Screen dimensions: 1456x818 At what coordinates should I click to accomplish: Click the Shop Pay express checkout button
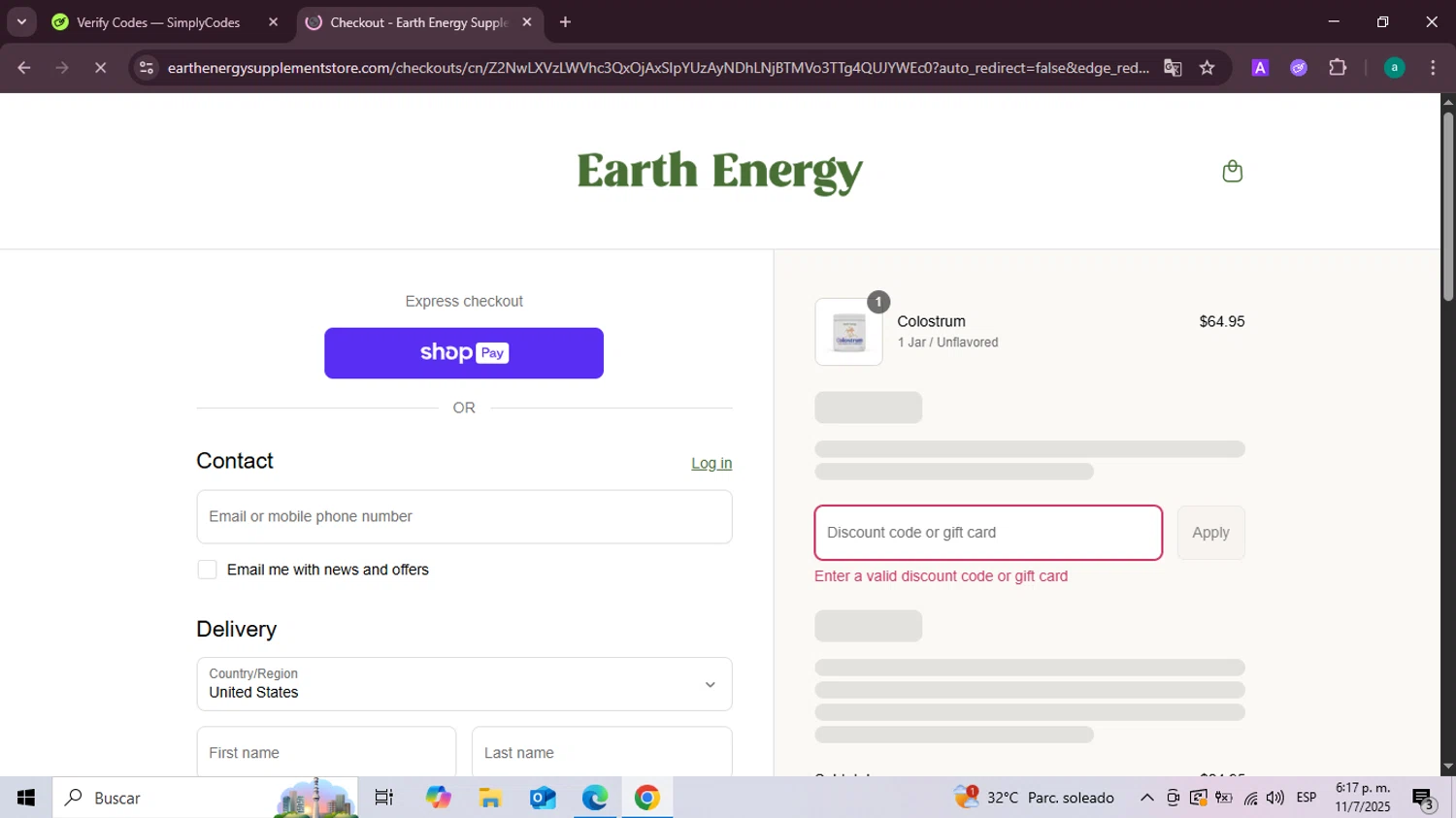click(464, 353)
